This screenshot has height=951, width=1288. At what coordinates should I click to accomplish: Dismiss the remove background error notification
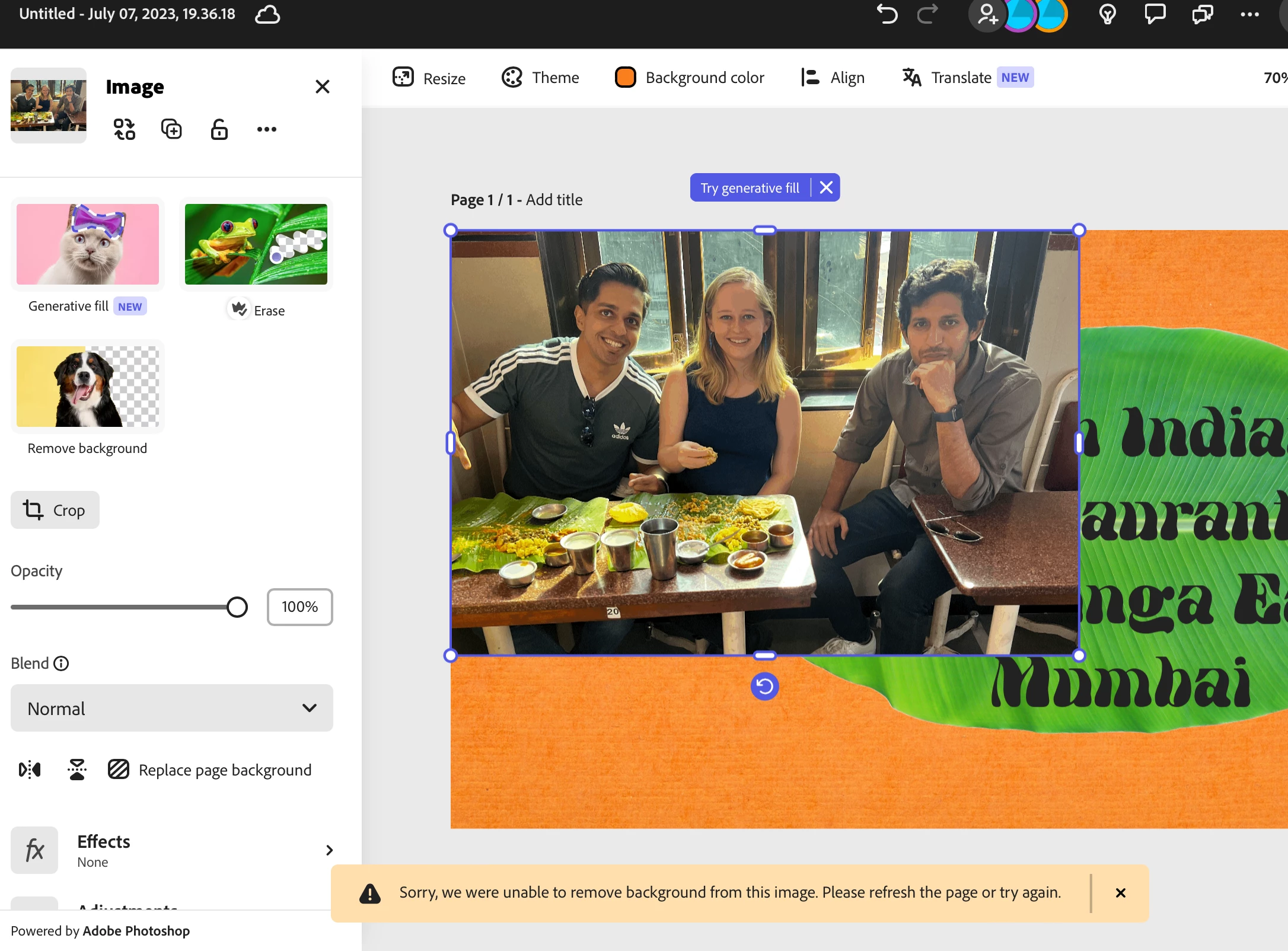pos(1120,893)
